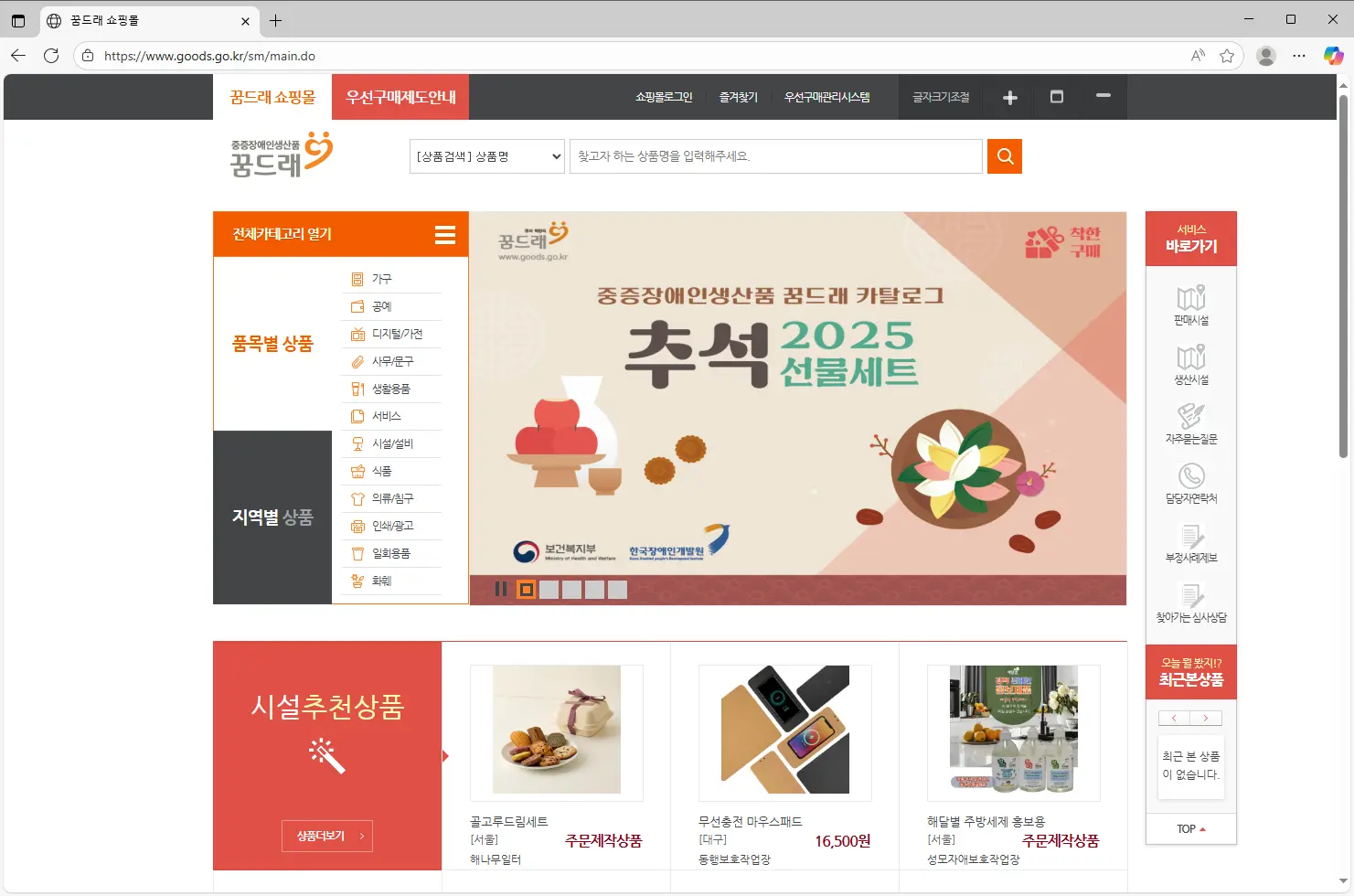Show next recently viewed product

[1206, 718]
